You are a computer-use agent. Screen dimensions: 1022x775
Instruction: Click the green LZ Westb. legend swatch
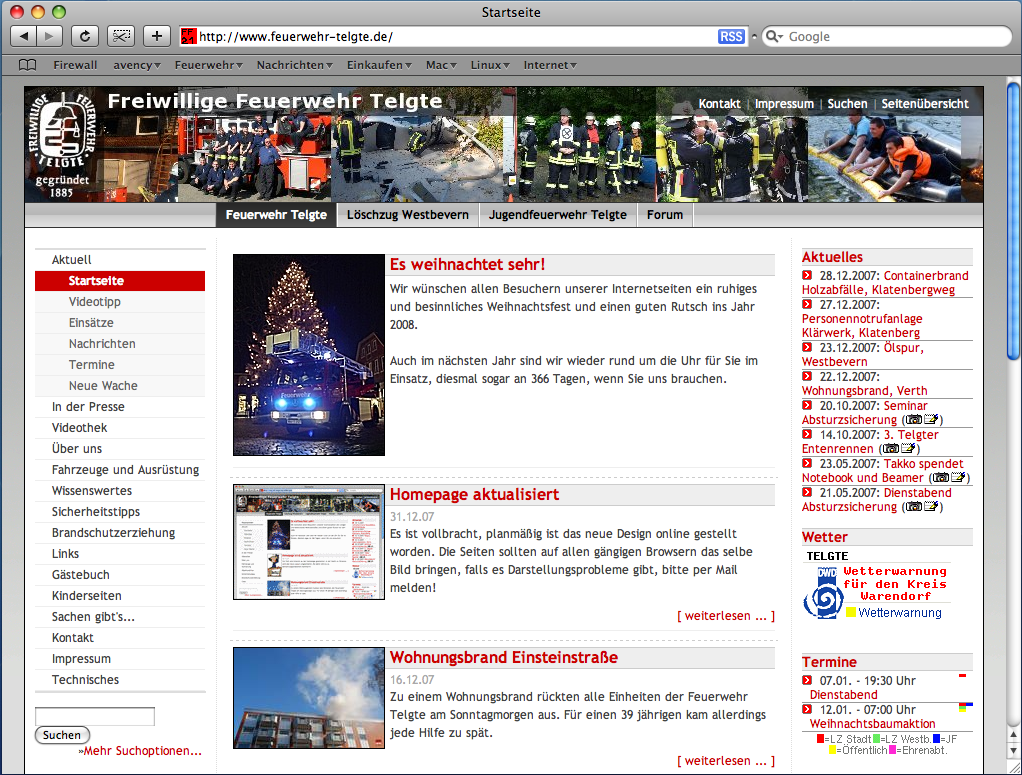tap(877, 739)
